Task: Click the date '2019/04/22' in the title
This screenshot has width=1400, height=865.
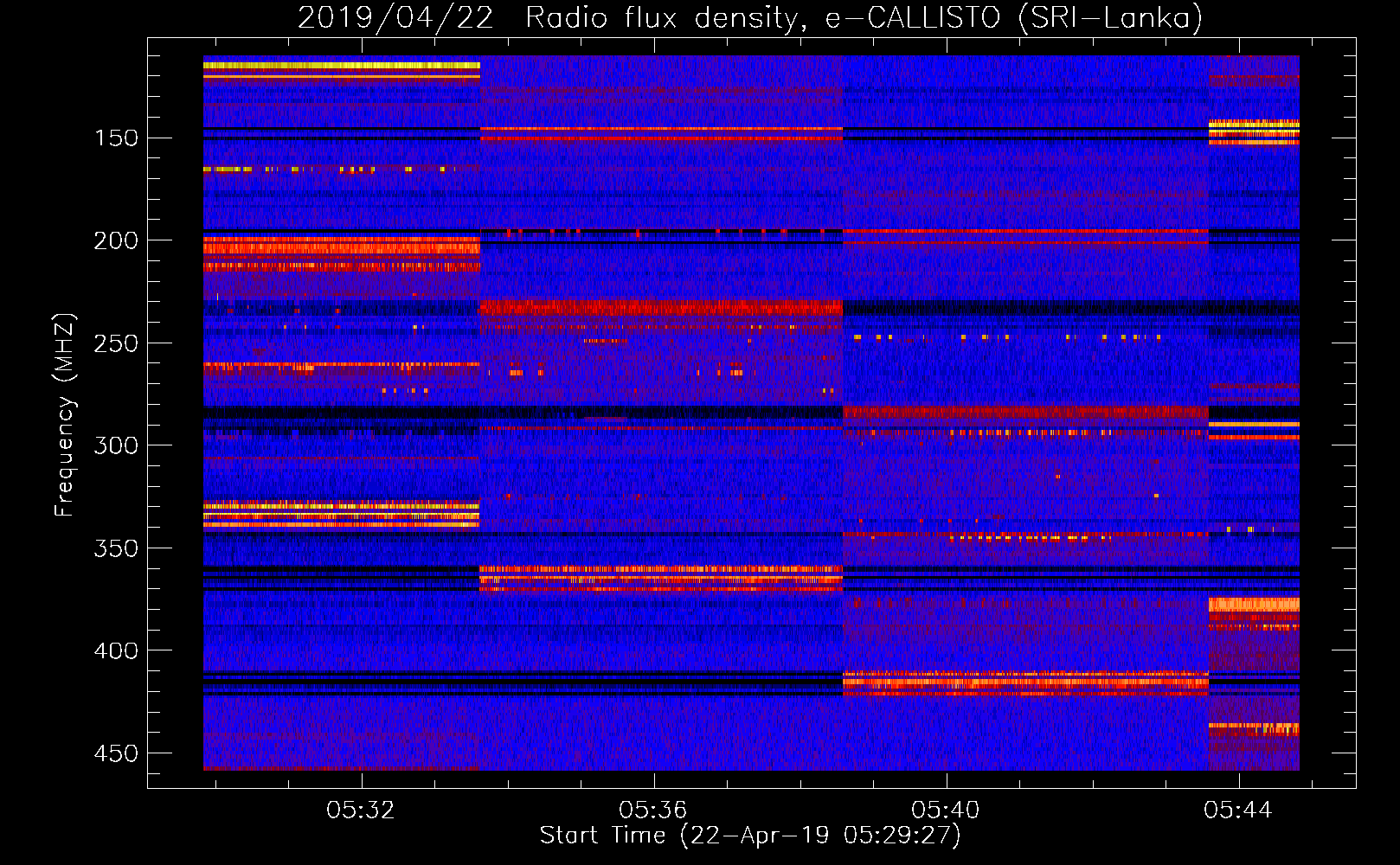Action: 395,17
